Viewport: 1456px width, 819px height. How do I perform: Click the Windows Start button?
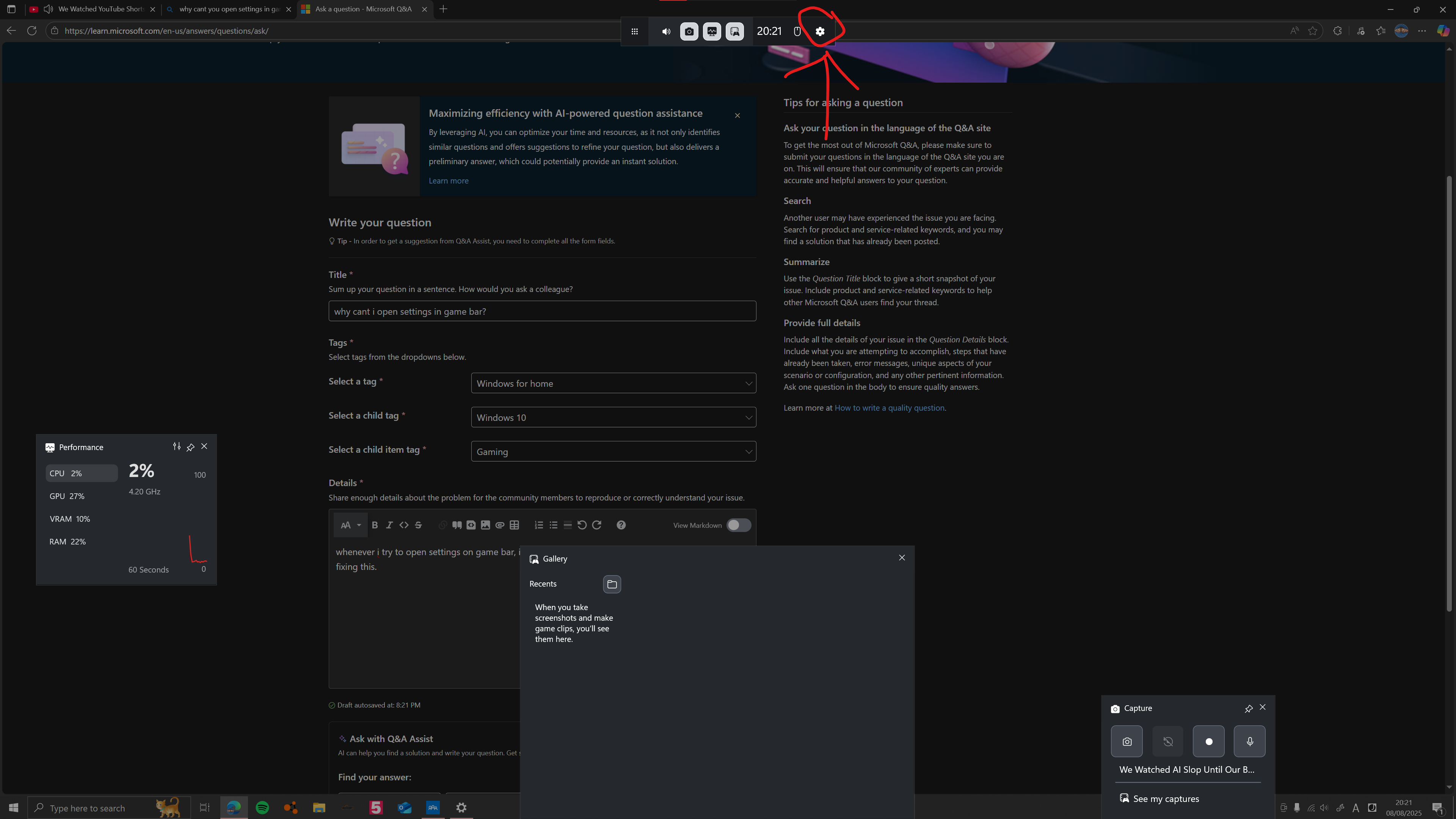(14, 808)
